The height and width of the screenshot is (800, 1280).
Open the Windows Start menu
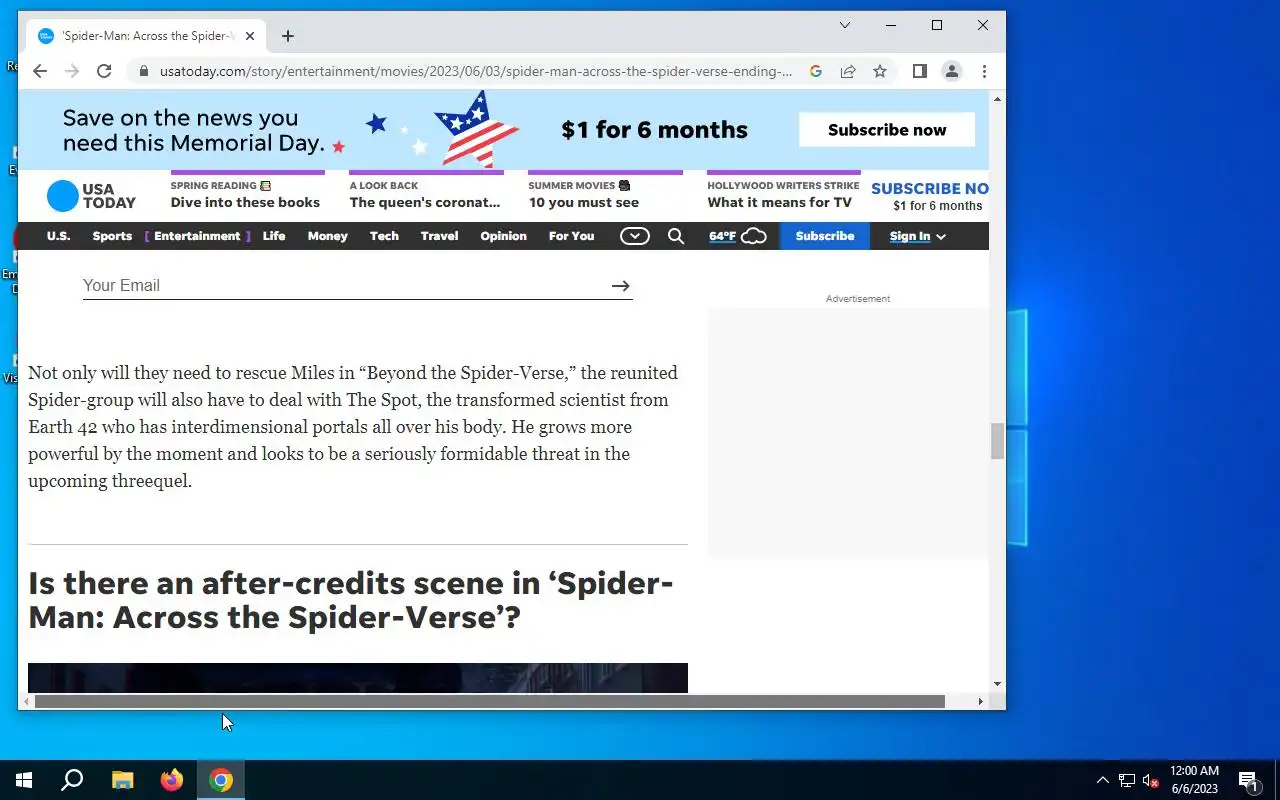pos(24,780)
